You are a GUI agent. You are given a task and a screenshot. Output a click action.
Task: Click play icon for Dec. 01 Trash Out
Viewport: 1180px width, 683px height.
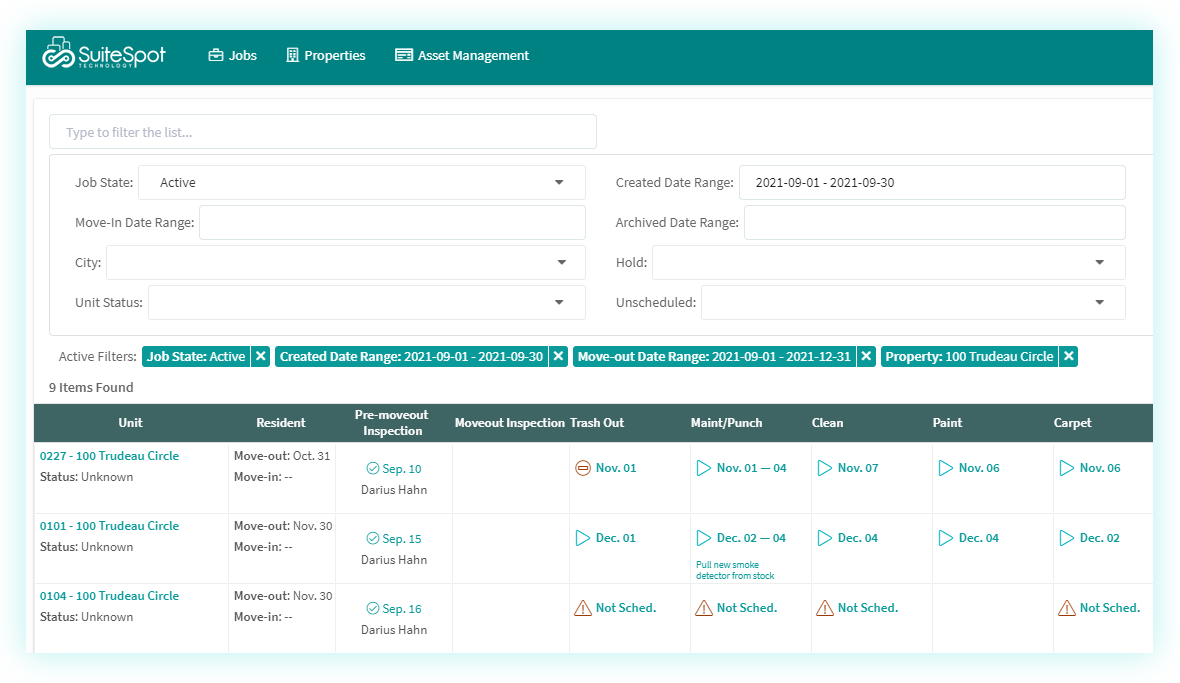(583, 538)
